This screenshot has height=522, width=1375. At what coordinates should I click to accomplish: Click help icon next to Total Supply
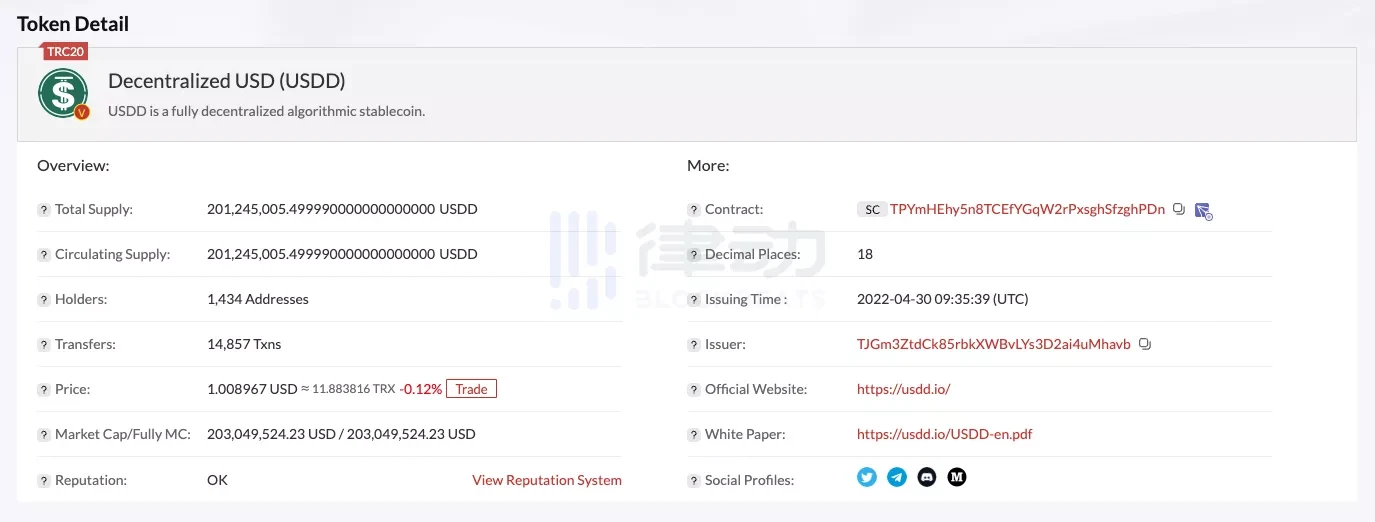[x=44, y=210]
